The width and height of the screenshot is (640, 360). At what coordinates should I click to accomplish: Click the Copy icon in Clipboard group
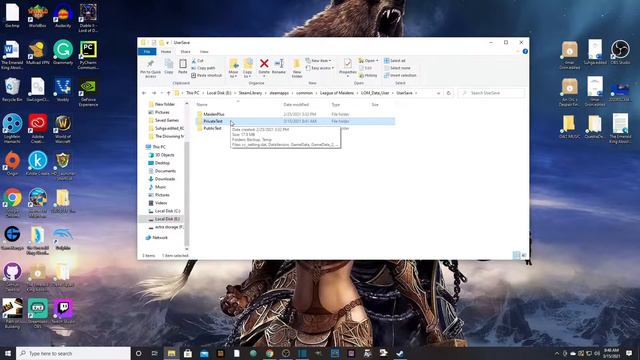[x=169, y=67]
